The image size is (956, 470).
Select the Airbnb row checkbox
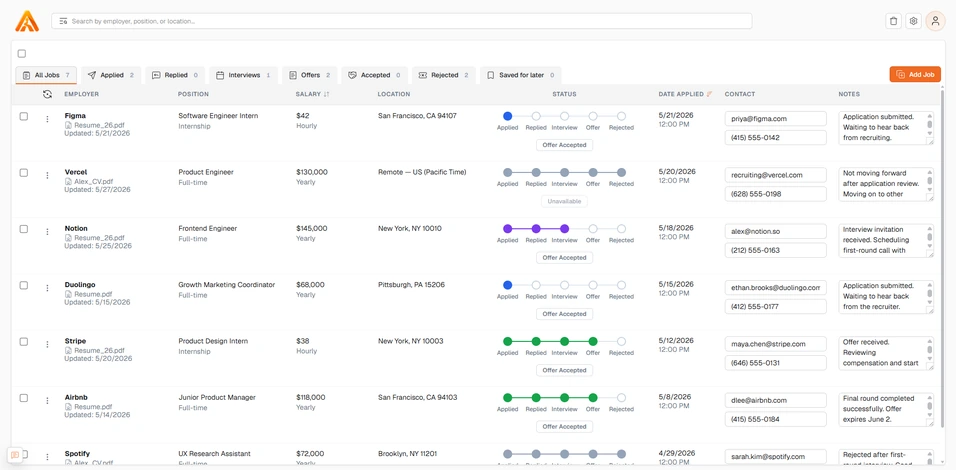[x=24, y=397]
